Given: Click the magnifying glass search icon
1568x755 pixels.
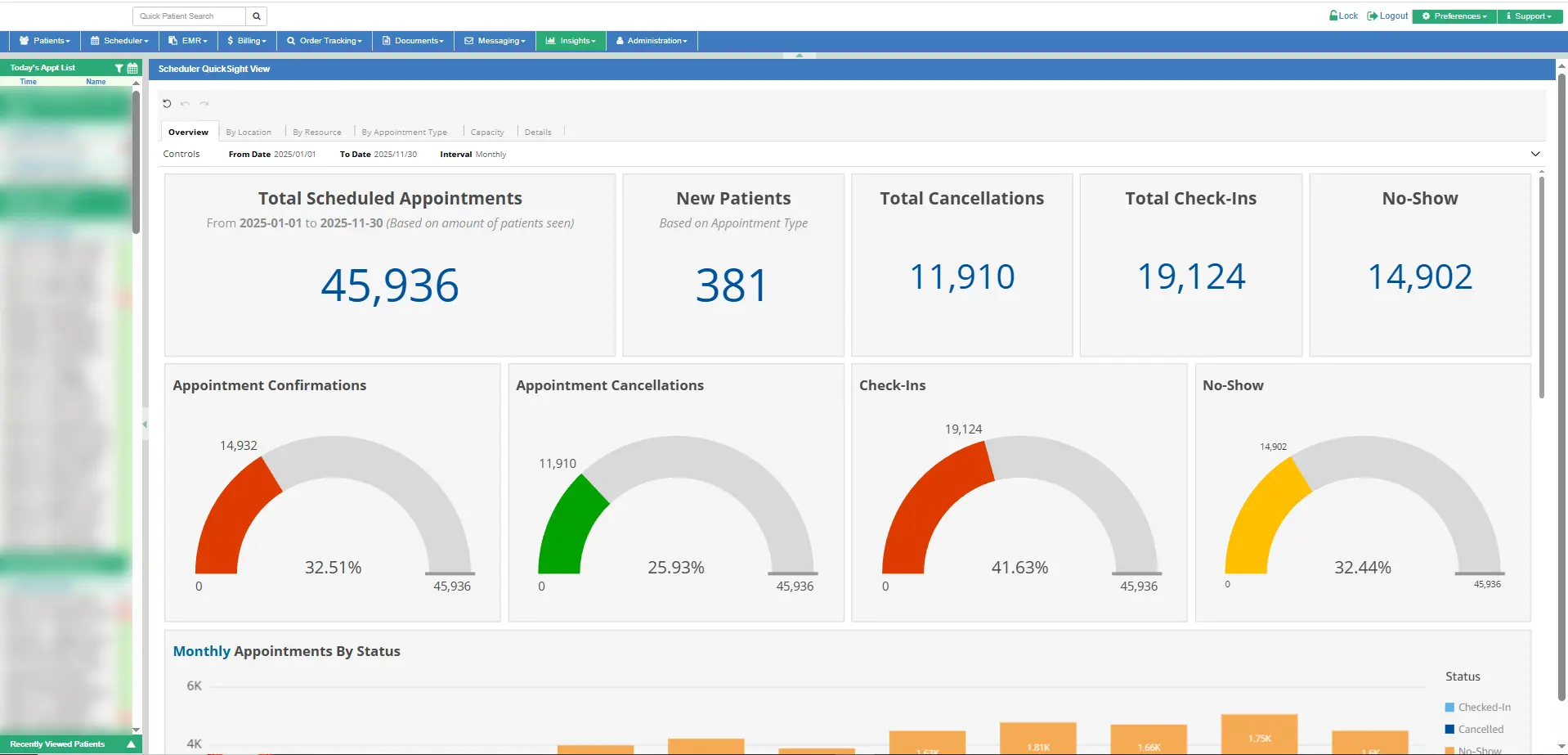Looking at the screenshot, I should point(256,16).
